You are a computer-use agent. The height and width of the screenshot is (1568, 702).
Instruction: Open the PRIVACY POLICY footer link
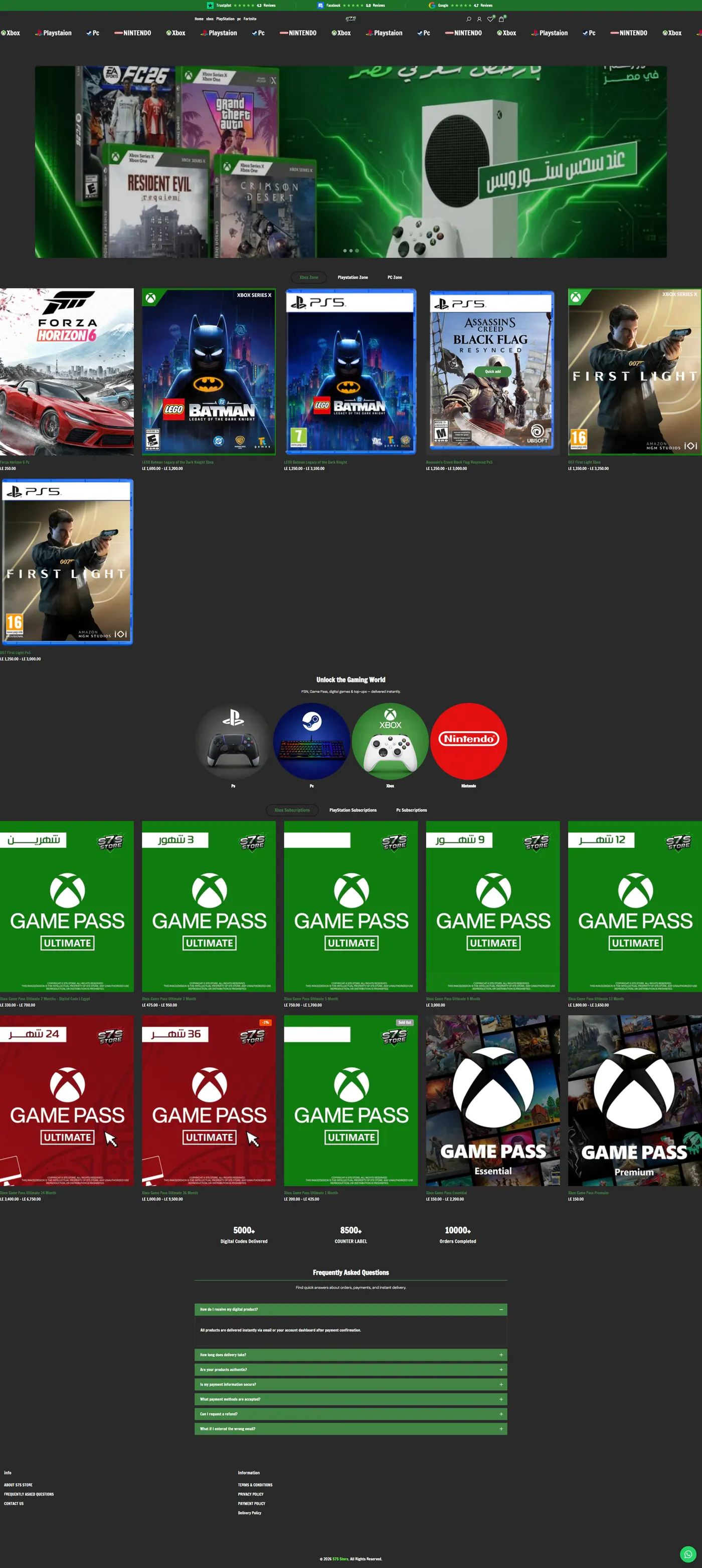tap(251, 1494)
